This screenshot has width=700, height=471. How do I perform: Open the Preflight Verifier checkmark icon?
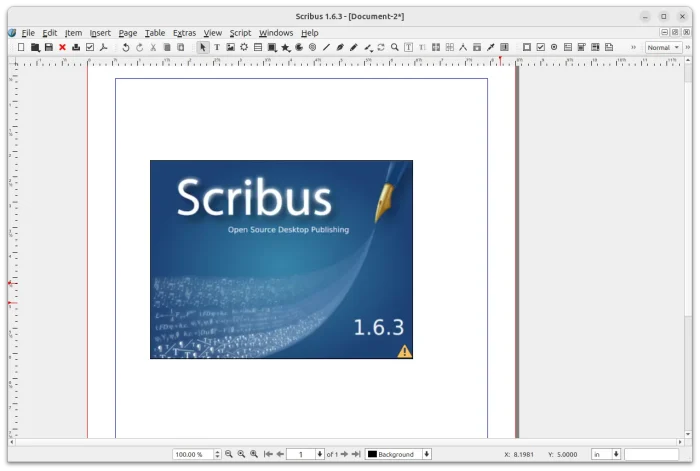(x=90, y=47)
